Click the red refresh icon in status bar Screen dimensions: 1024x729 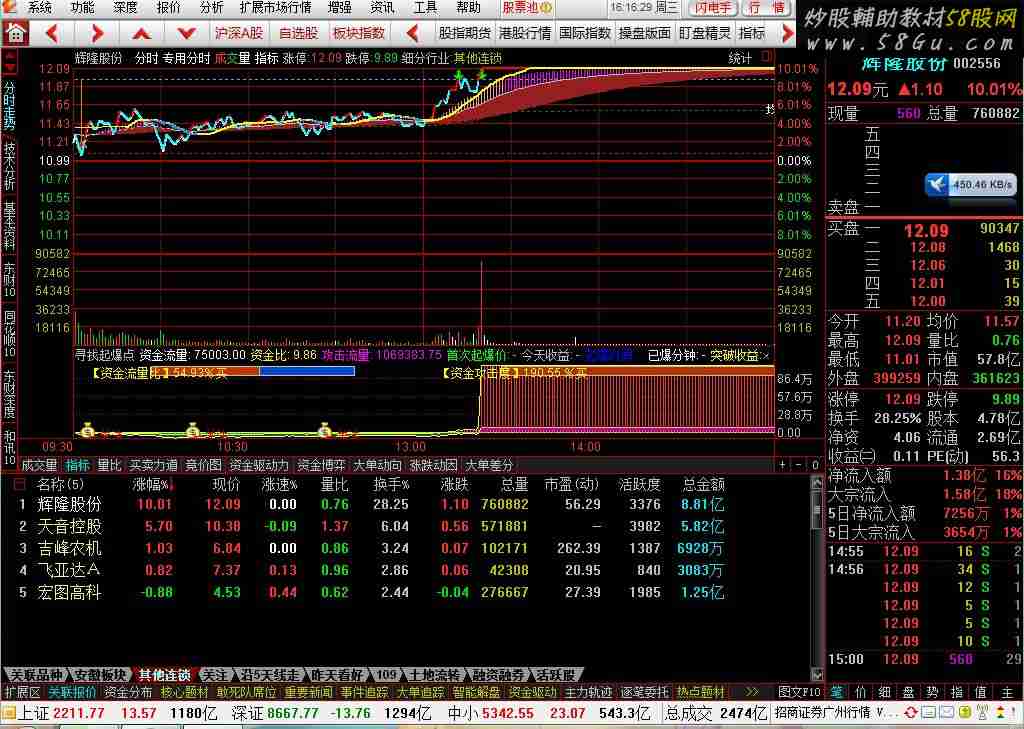click(x=910, y=712)
